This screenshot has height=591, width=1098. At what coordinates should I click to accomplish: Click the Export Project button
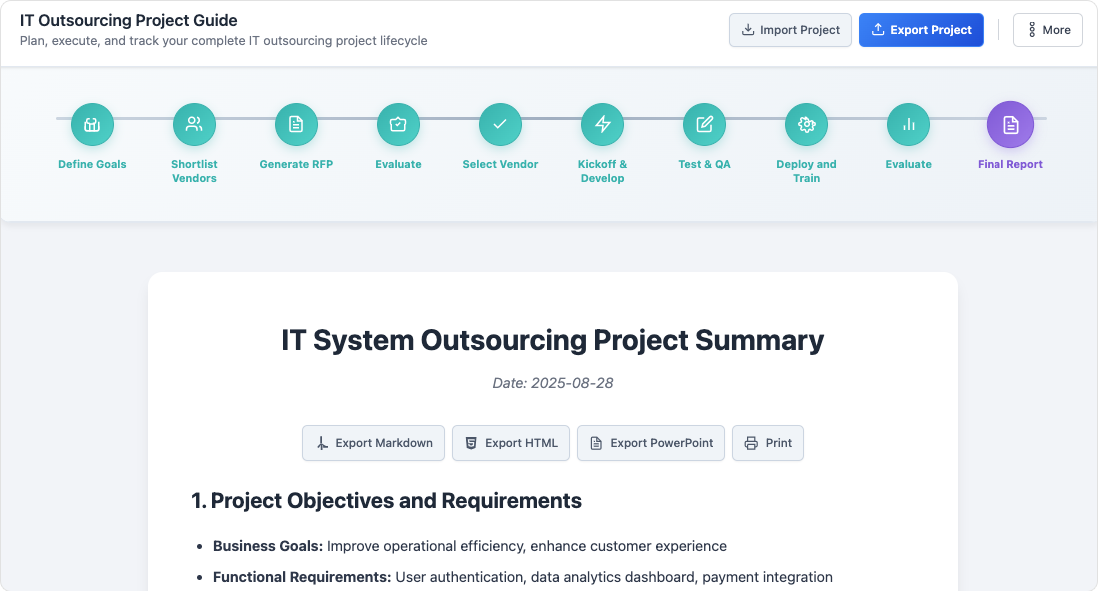coord(922,30)
